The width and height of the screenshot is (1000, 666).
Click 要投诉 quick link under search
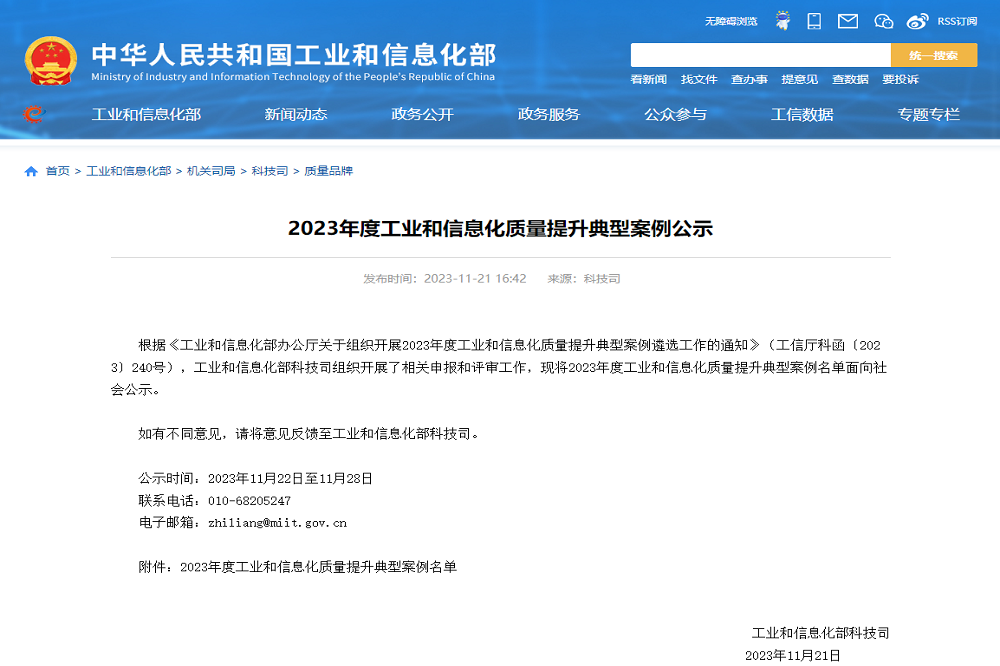pyautogui.click(x=900, y=80)
